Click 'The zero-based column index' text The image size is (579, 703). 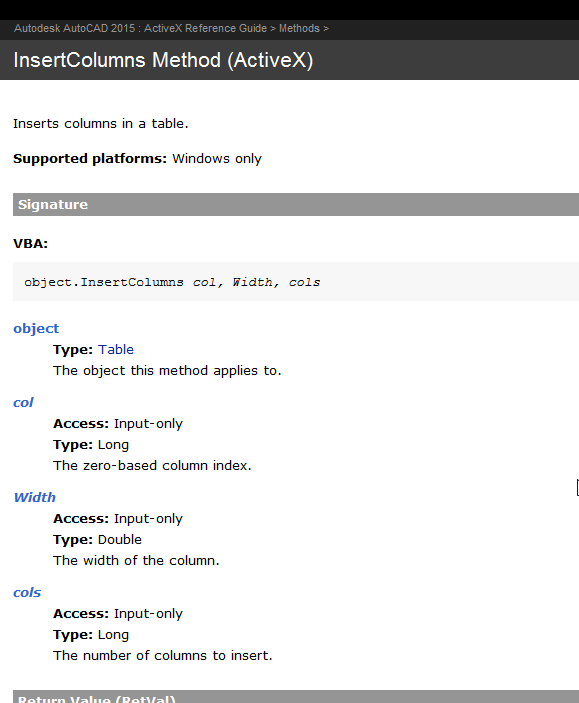click(152, 465)
